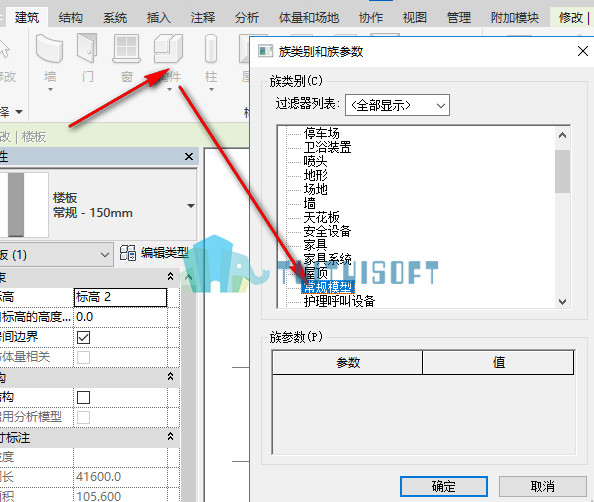Click the category list scroll up arrow

pyautogui.click(x=563, y=135)
